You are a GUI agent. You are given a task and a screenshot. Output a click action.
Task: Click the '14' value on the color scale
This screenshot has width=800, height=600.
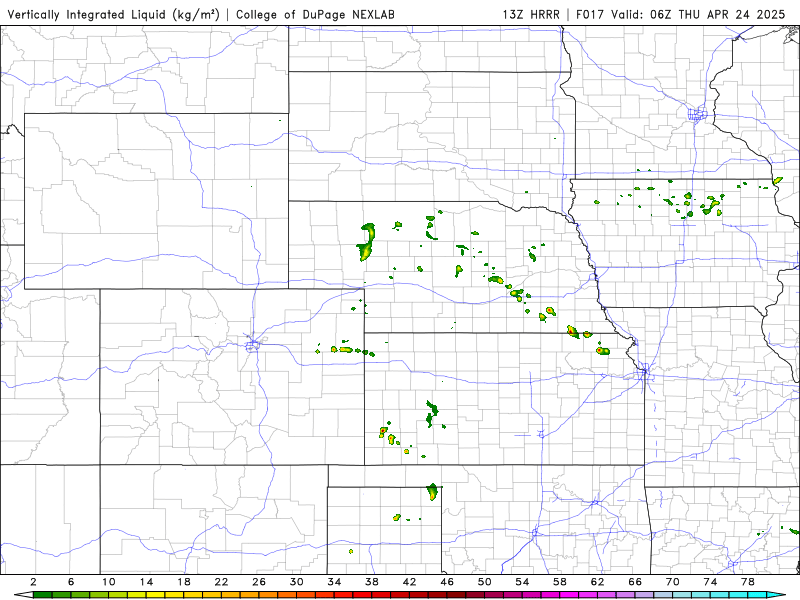[146, 582]
